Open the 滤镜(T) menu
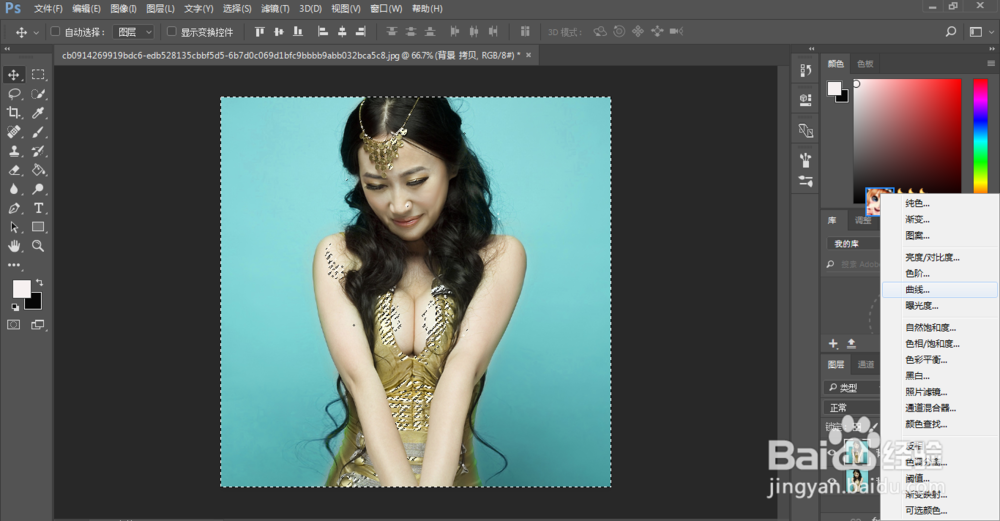This screenshot has height=521, width=1000. (x=275, y=9)
